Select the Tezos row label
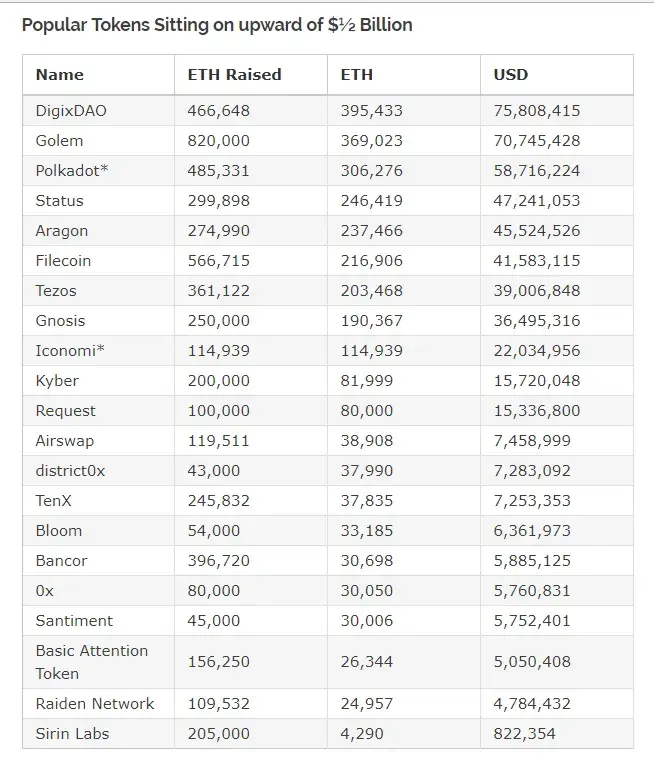The height and width of the screenshot is (770, 660). click(55, 290)
